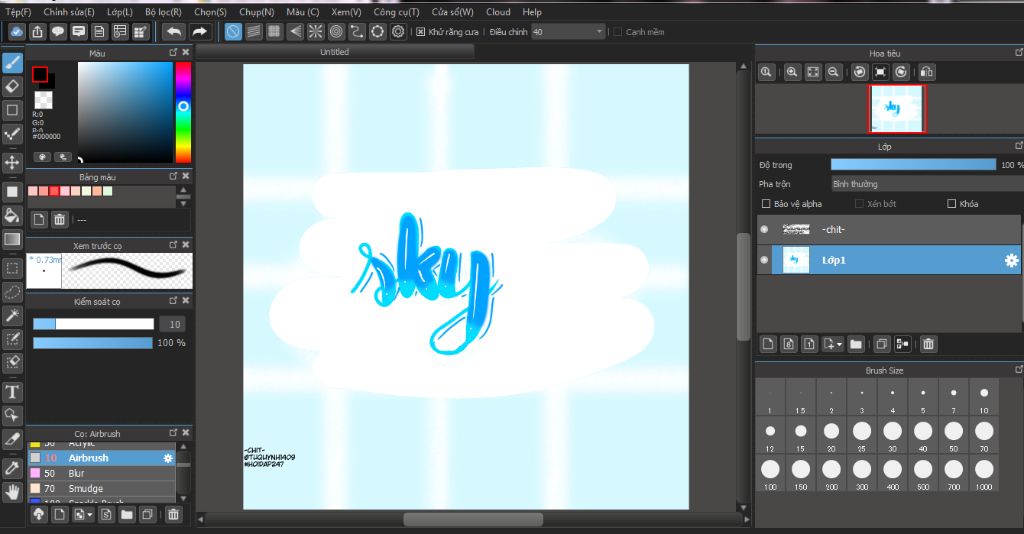The width and height of the screenshot is (1024, 534).
Task: Add new layer folder icon
Action: click(856, 343)
